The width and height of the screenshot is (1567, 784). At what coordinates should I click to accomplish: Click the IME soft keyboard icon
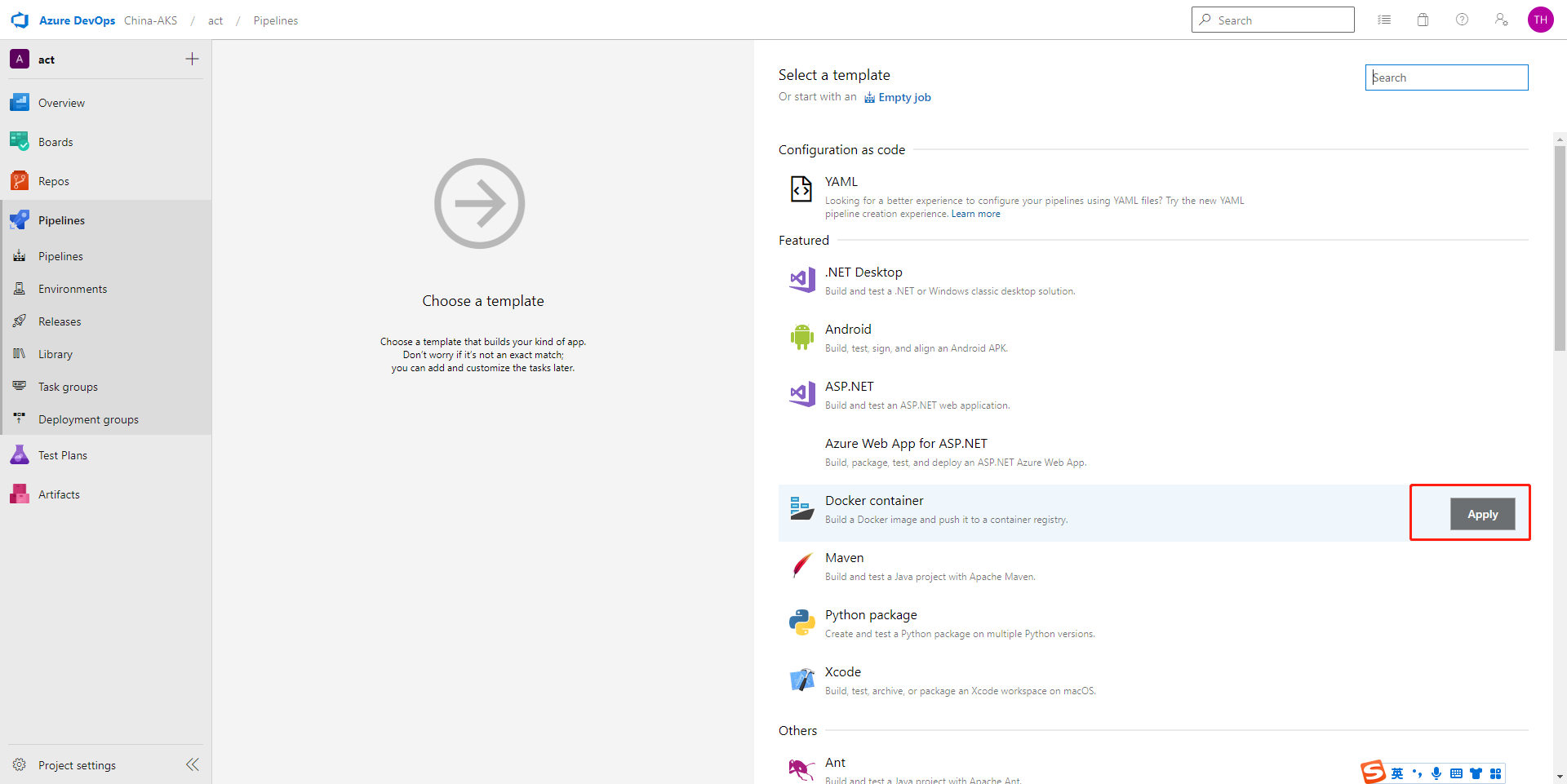pyautogui.click(x=1456, y=773)
